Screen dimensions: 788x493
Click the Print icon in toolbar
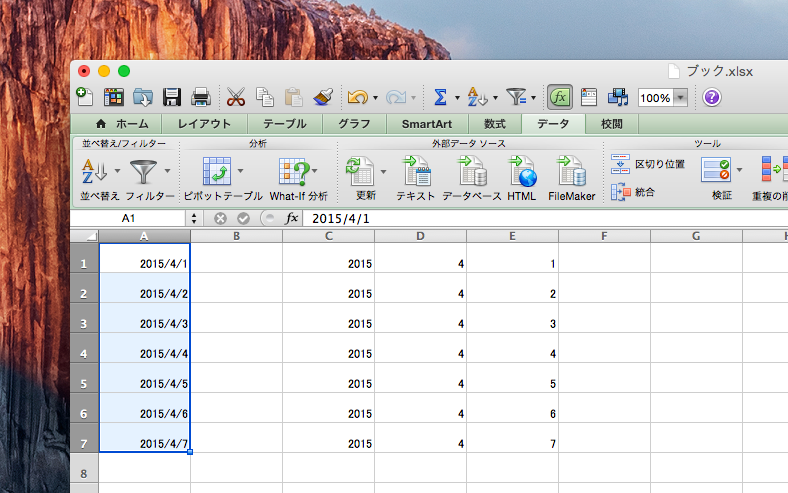(201, 97)
